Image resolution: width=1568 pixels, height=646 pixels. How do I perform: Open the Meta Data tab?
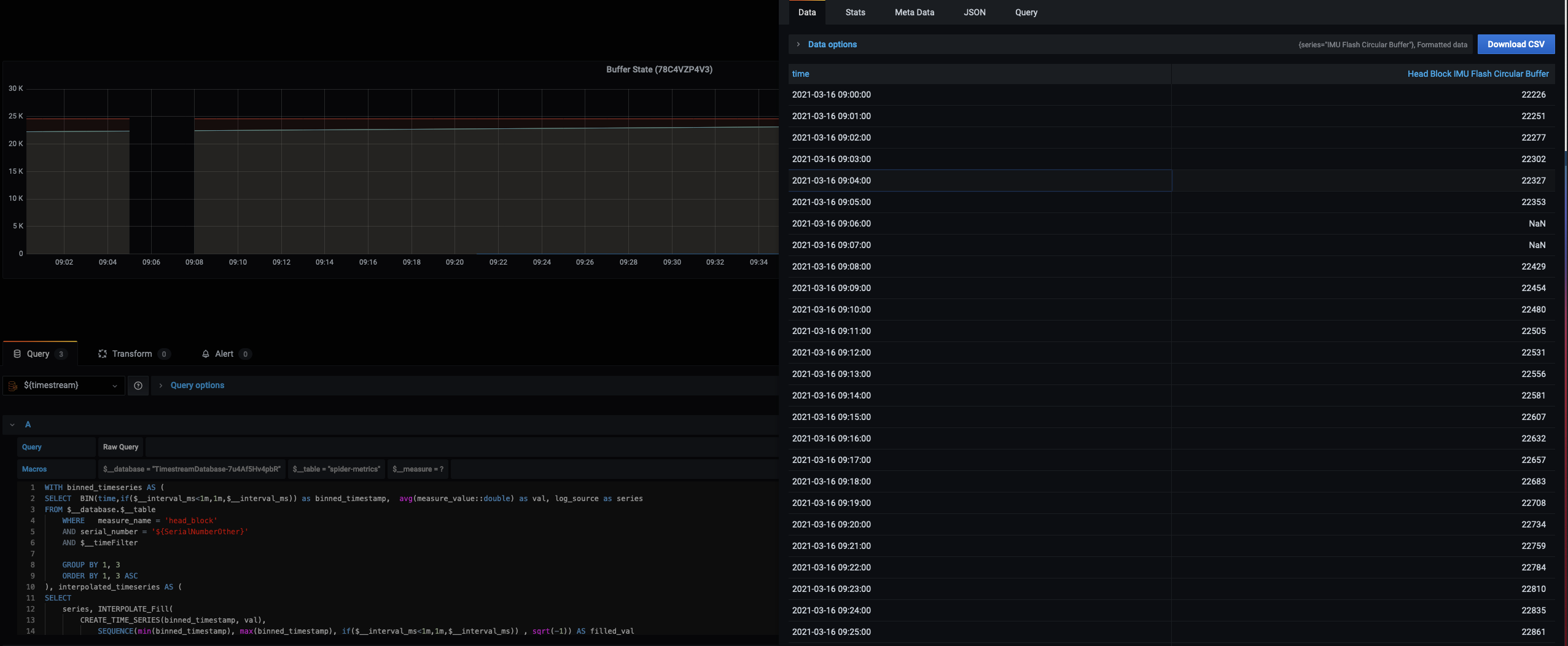click(914, 12)
